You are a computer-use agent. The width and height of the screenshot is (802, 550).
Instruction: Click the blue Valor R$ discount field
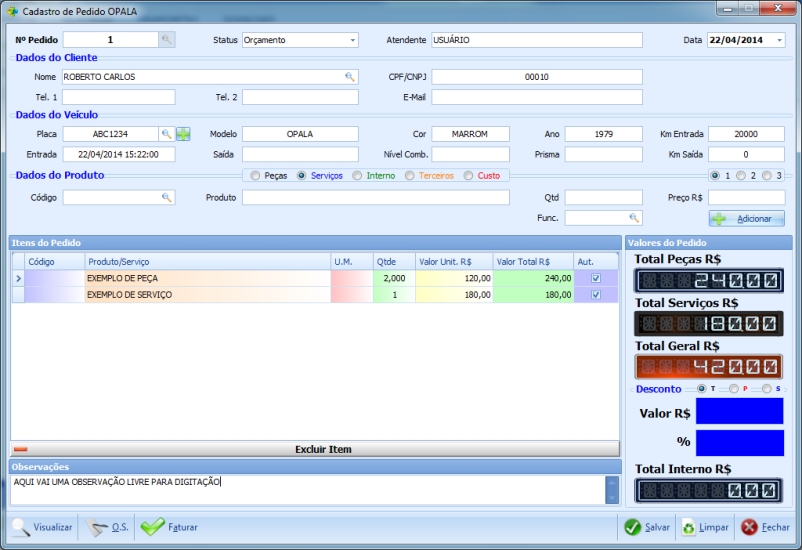pos(739,411)
